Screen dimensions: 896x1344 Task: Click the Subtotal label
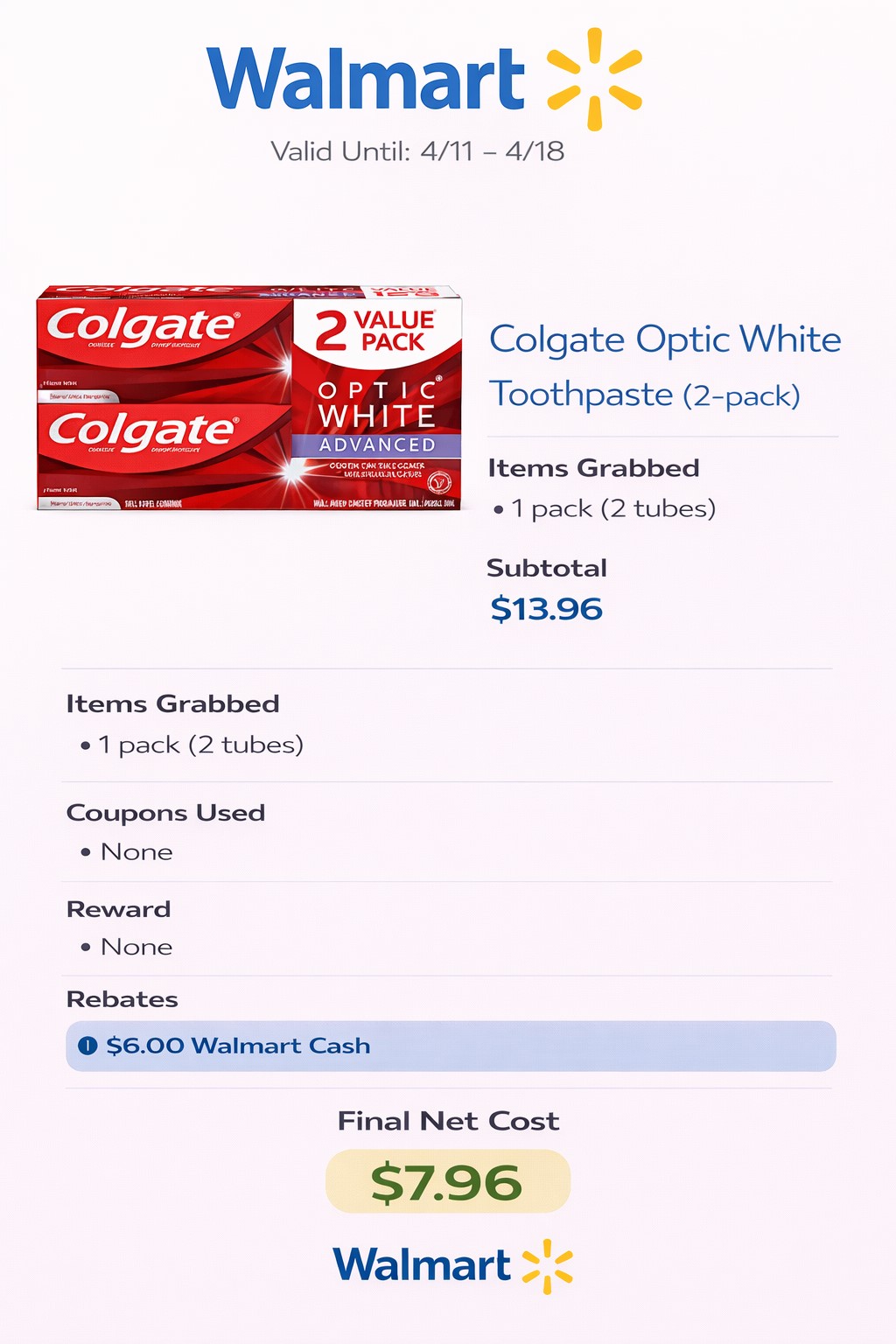[x=547, y=568]
